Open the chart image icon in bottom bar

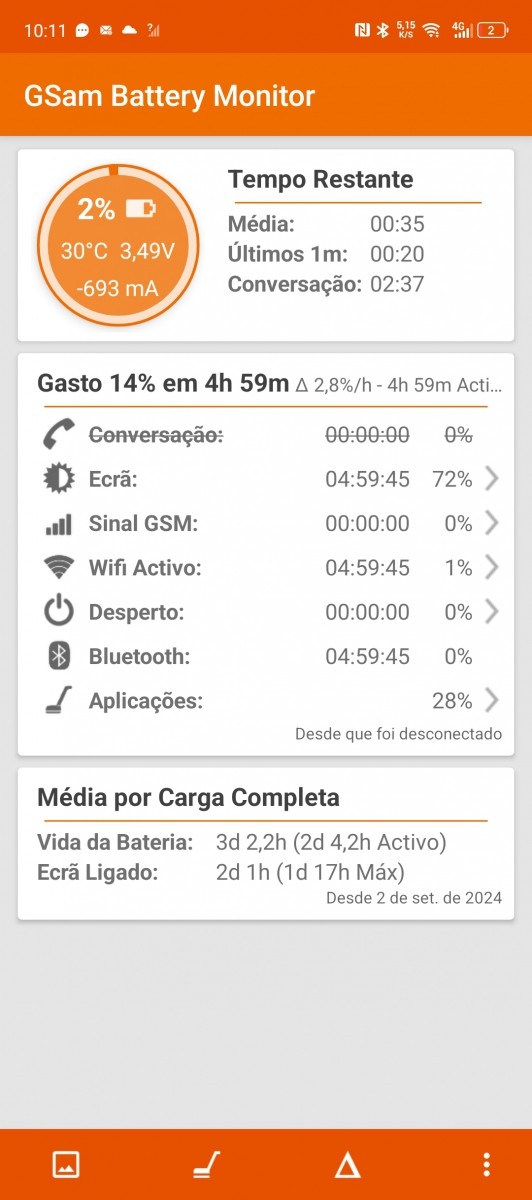tap(66, 1164)
